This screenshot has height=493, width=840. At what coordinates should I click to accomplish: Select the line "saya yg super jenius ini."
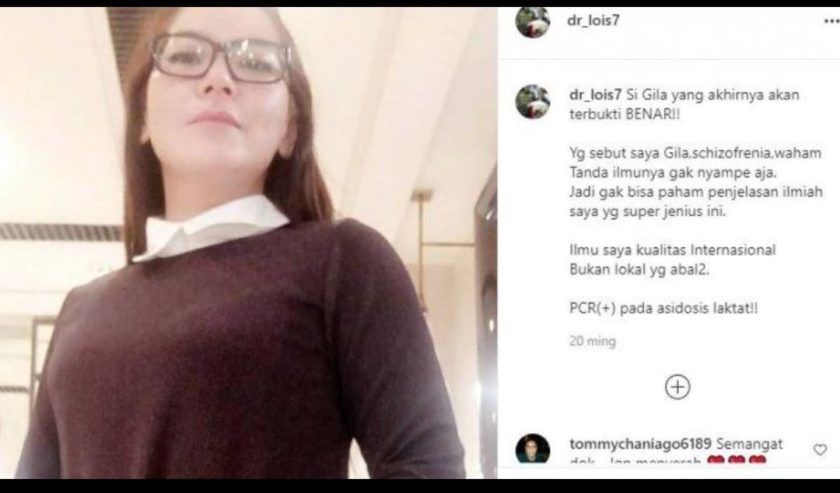(647, 212)
